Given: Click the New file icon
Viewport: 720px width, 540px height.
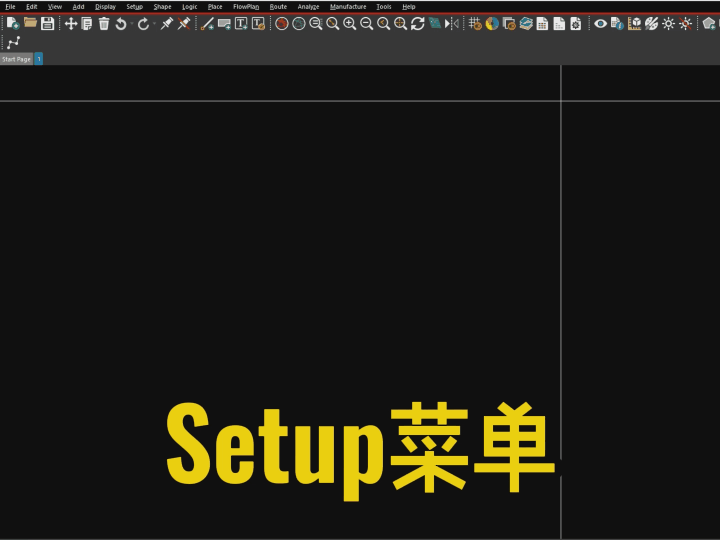Looking at the screenshot, I should coord(13,23).
